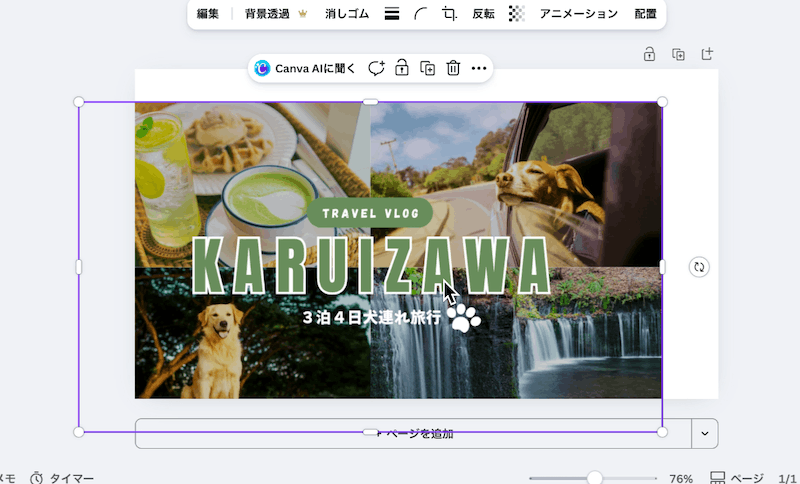Click the timer clock icon
The width and height of the screenshot is (800, 484).
pos(36,478)
